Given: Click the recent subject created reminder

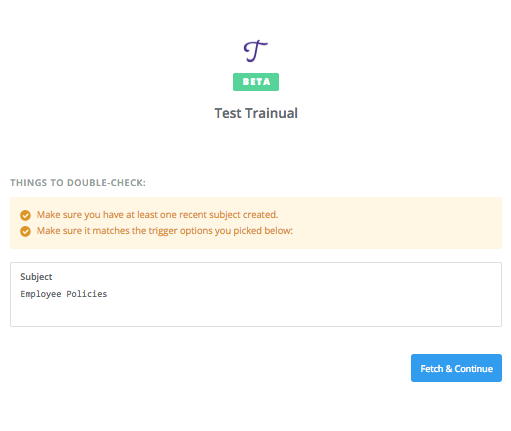Looking at the screenshot, I should 157,215.
